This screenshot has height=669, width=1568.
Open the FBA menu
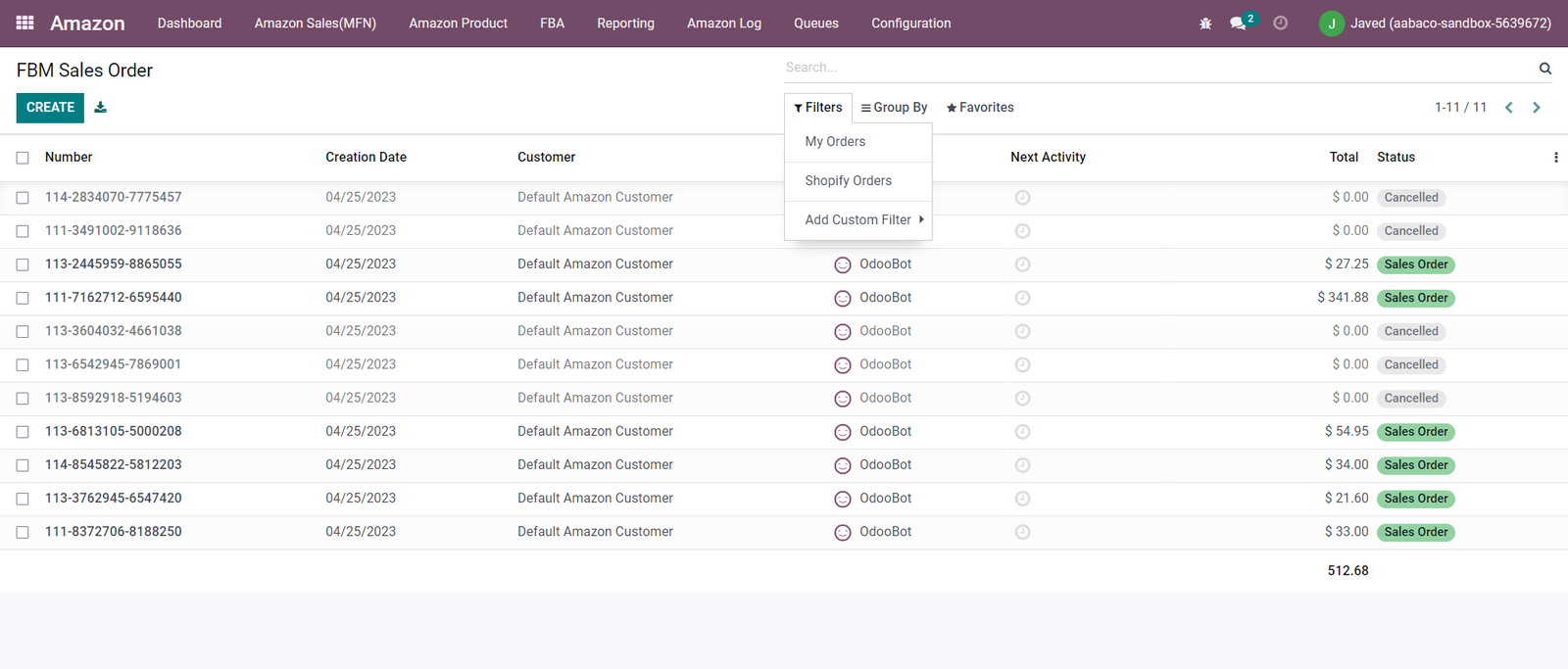click(552, 24)
